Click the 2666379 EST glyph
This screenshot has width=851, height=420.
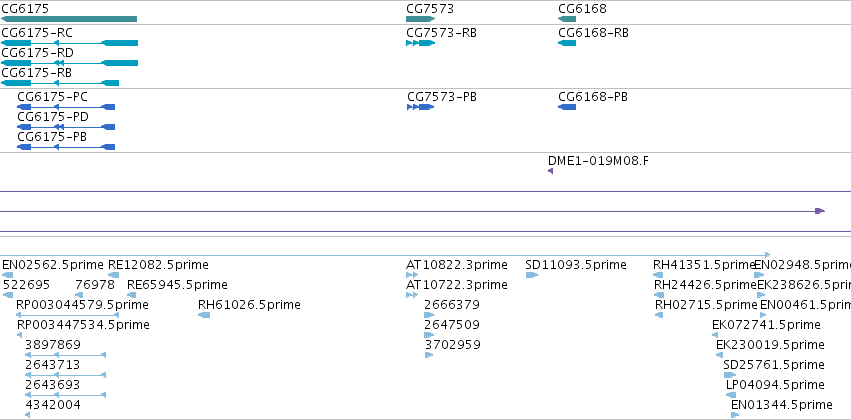[x=429, y=315]
